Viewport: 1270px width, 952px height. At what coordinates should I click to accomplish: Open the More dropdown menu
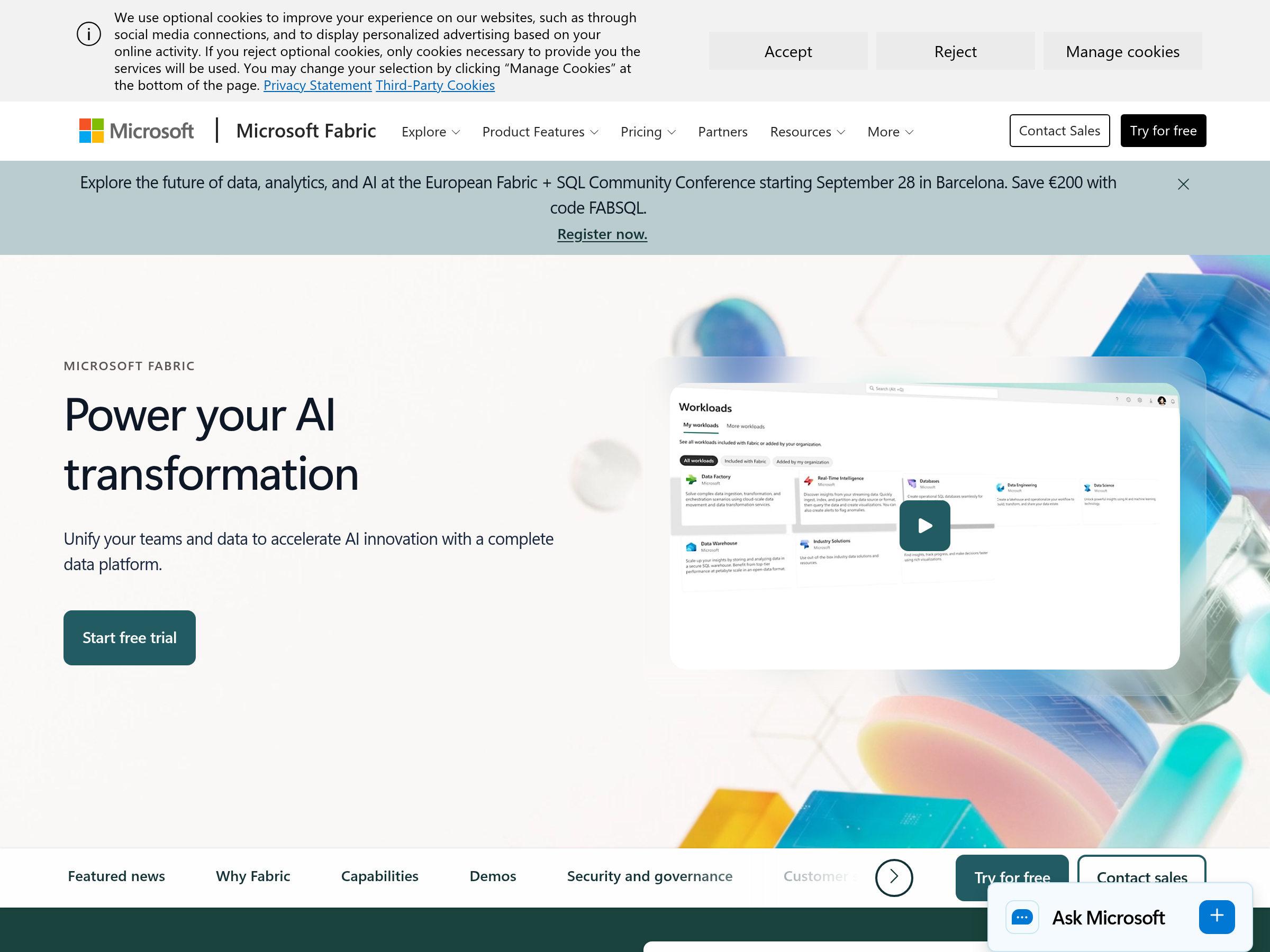(x=890, y=132)
